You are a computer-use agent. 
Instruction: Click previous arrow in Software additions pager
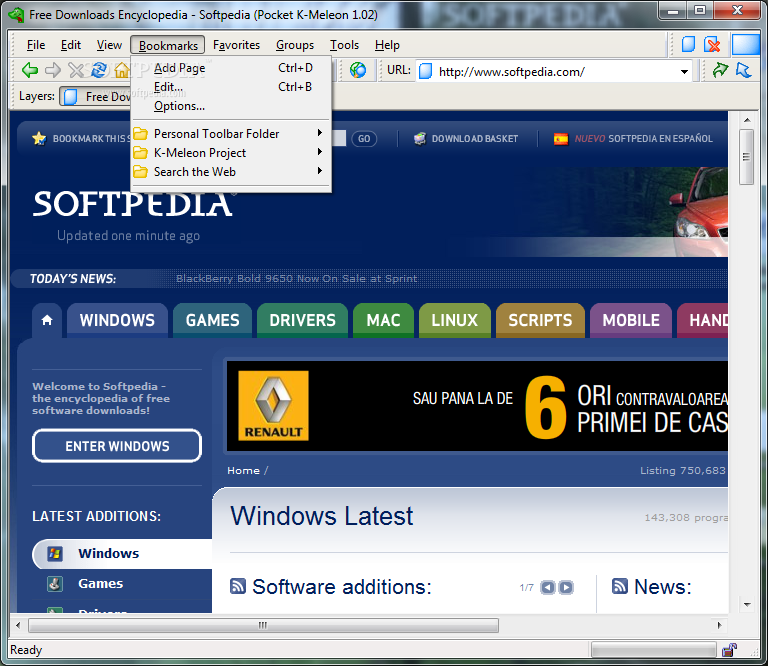(548, 587)
